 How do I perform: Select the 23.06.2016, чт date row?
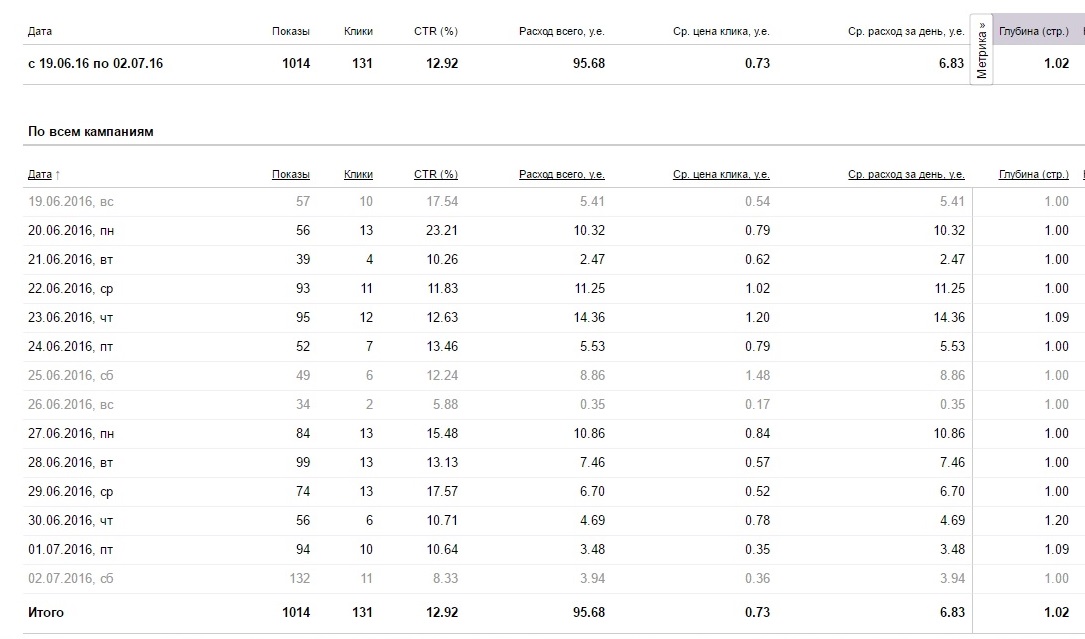(71, 318)
